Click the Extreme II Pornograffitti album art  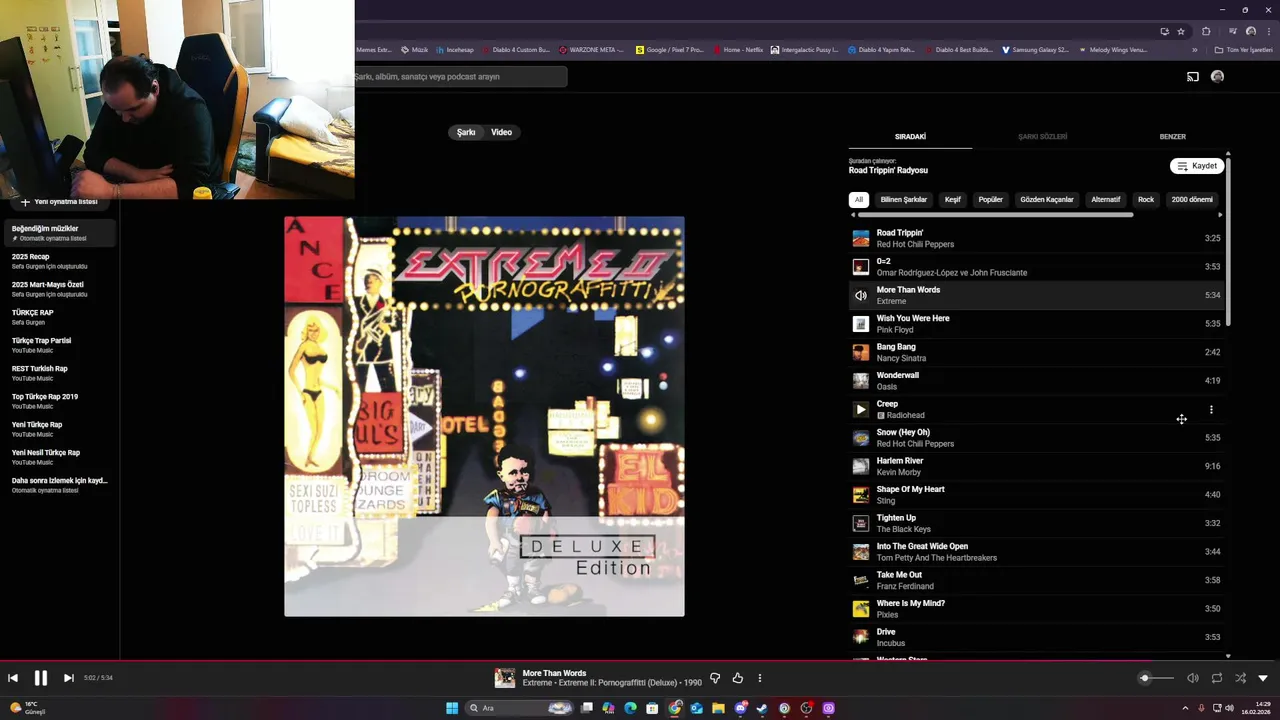pyautogui.click(x=484, y=416)
